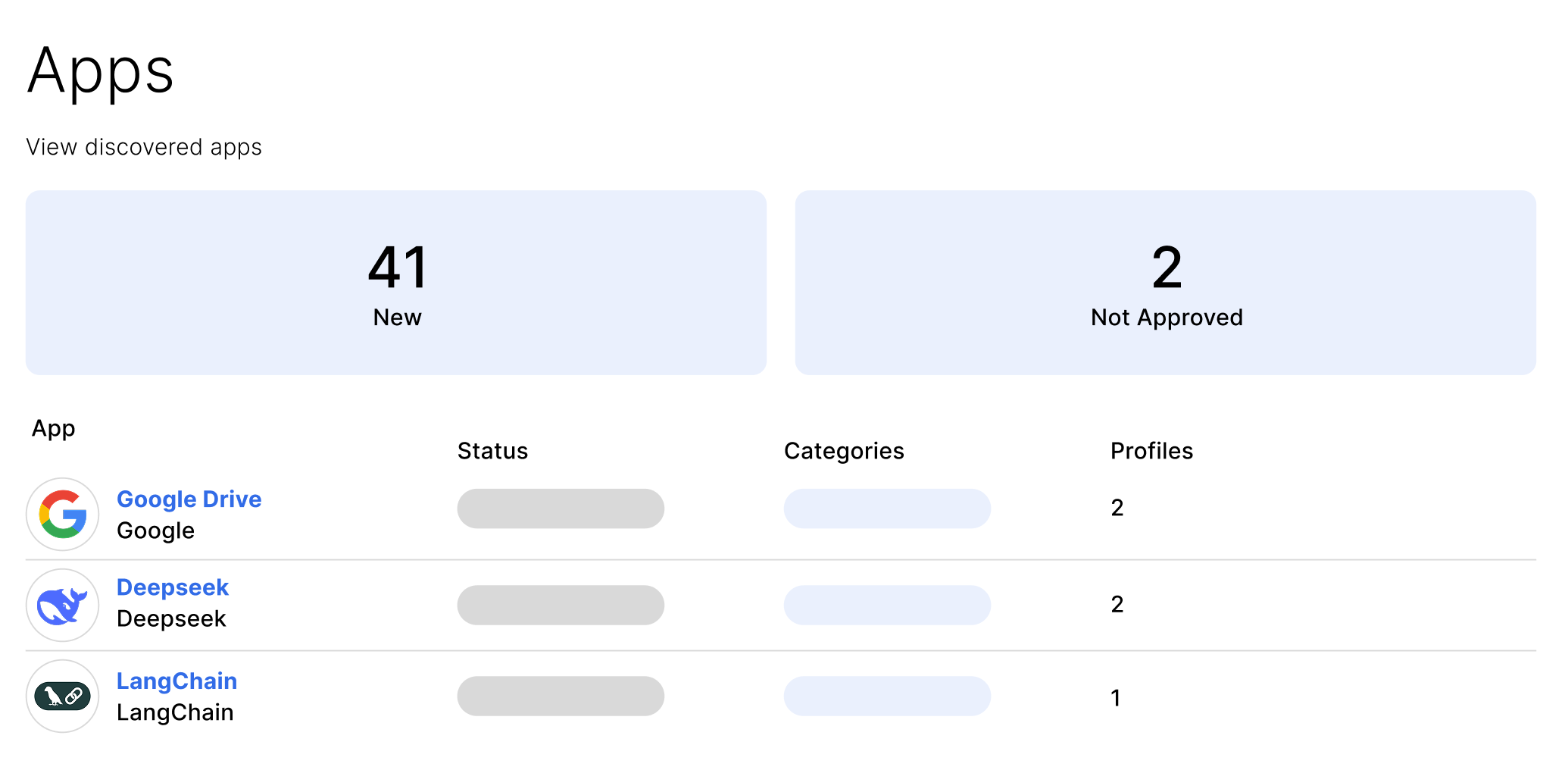Click the LangChain status pill

(561, 696)
